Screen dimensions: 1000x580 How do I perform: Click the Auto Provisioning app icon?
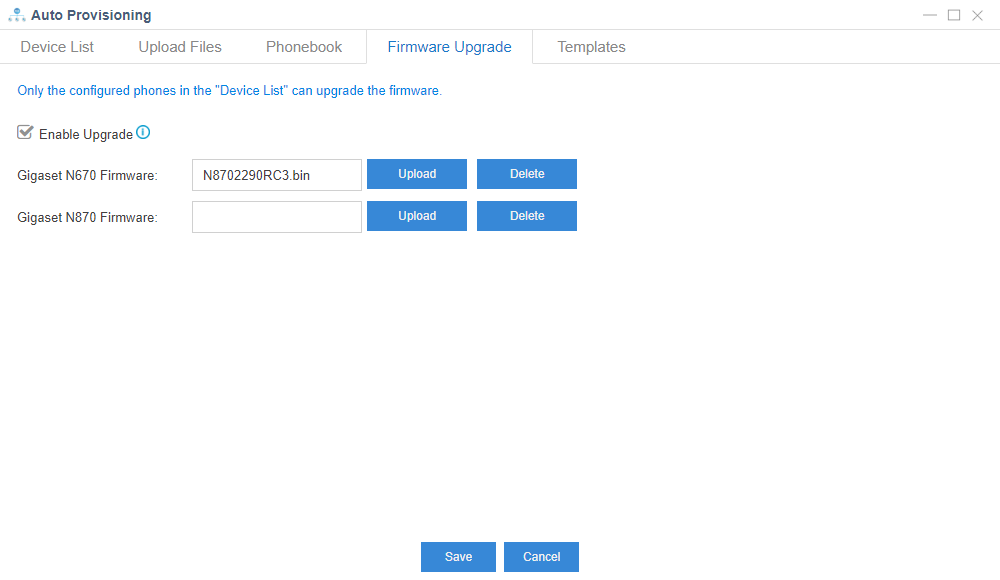click(x=17, y=15)
